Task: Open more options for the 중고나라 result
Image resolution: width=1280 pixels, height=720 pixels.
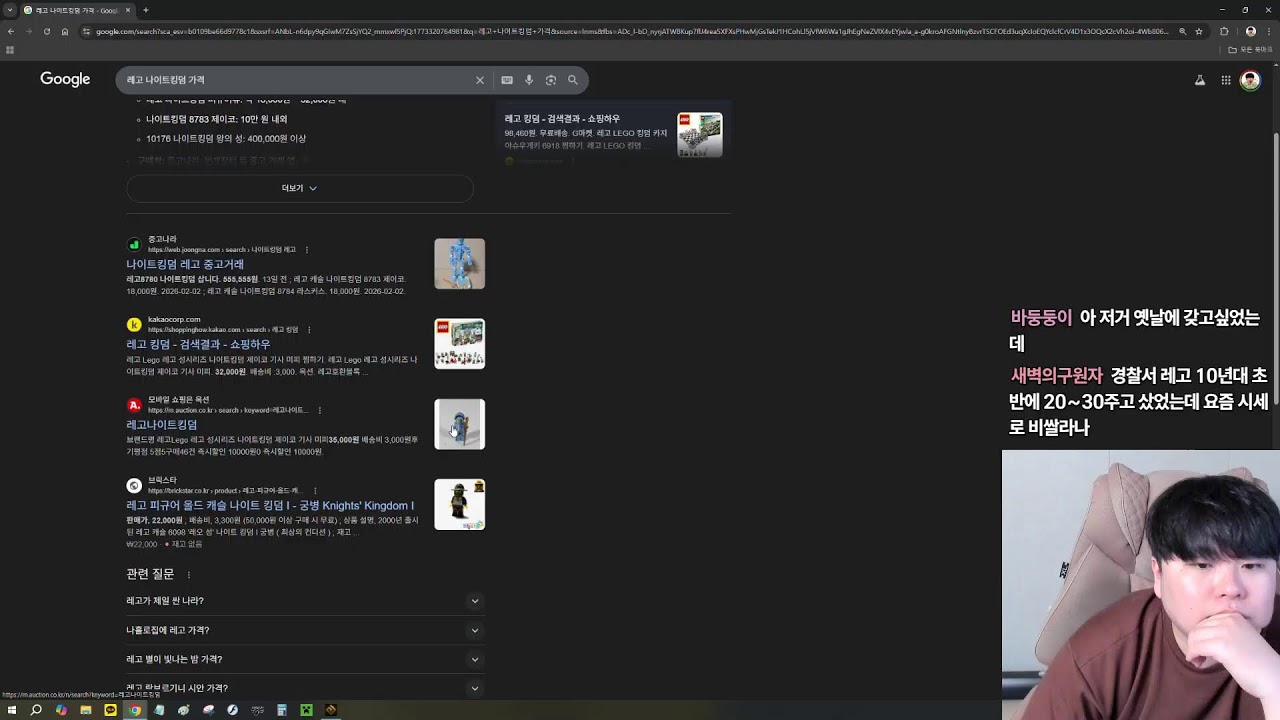Action: 307,250
